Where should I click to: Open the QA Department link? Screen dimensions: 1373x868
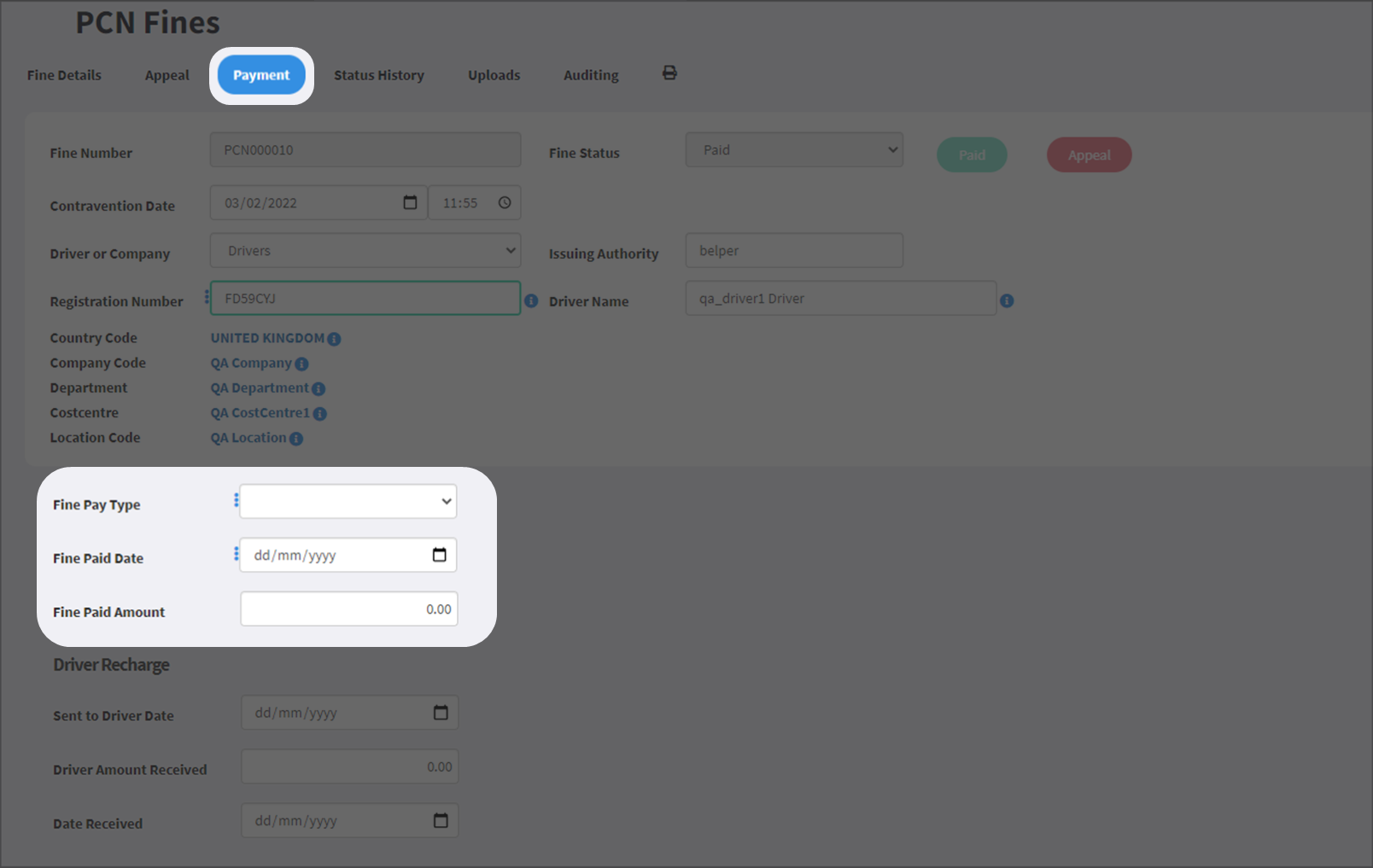tap(260, 387)
